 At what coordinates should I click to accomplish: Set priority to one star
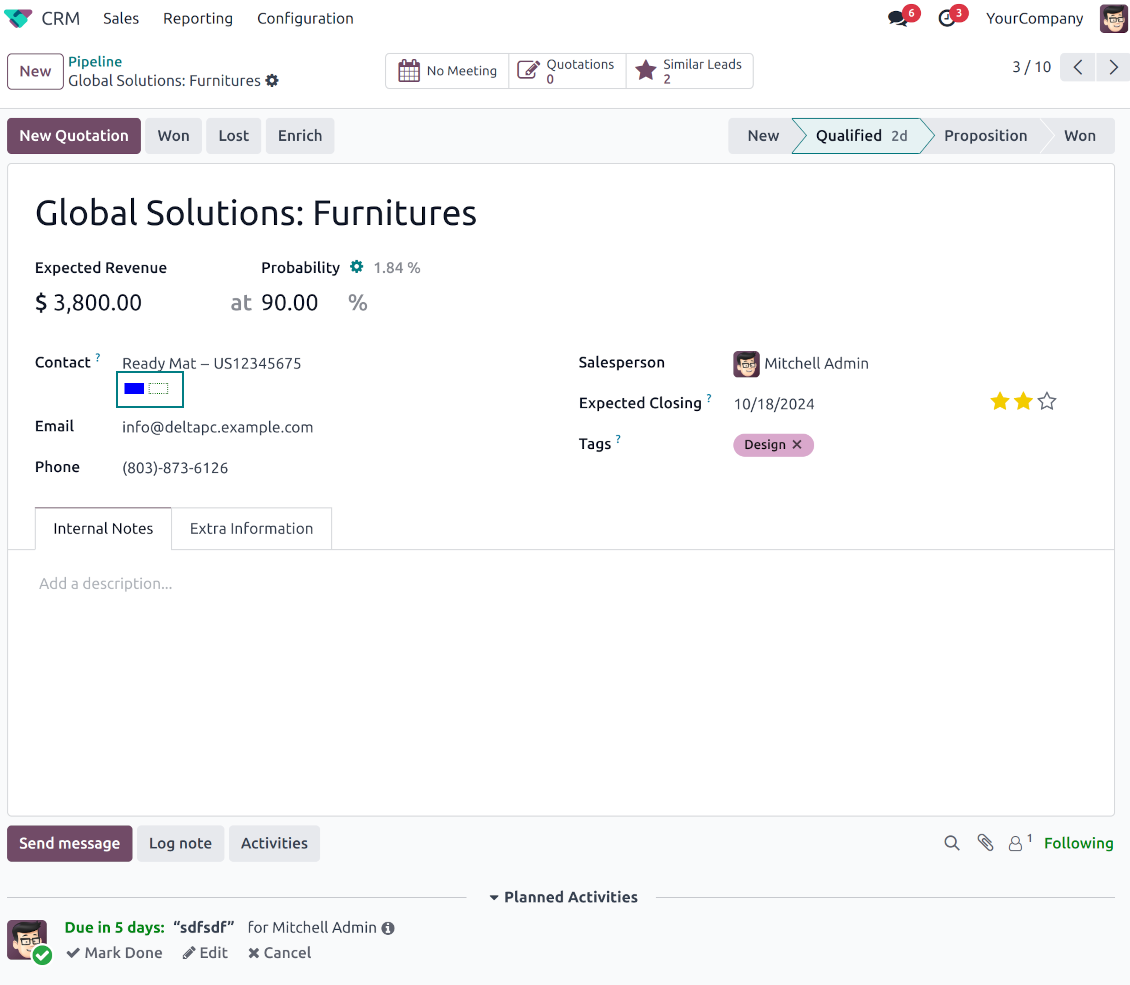click(x=999, y=402)
